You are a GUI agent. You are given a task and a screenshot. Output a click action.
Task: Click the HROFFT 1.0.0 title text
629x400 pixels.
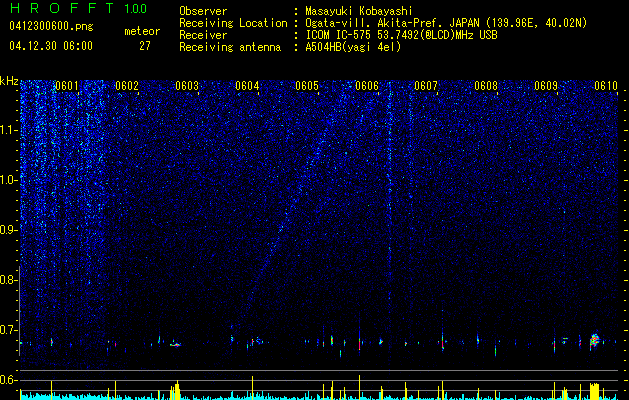78,8
